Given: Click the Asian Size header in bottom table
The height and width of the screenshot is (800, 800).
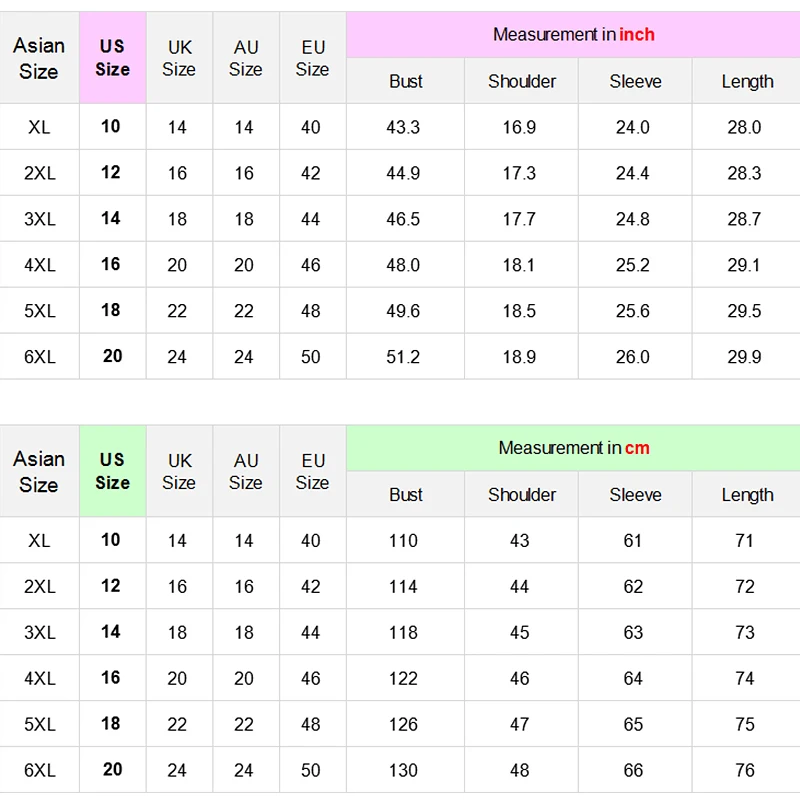Looking at the screenshot, I should pos(39,471).
